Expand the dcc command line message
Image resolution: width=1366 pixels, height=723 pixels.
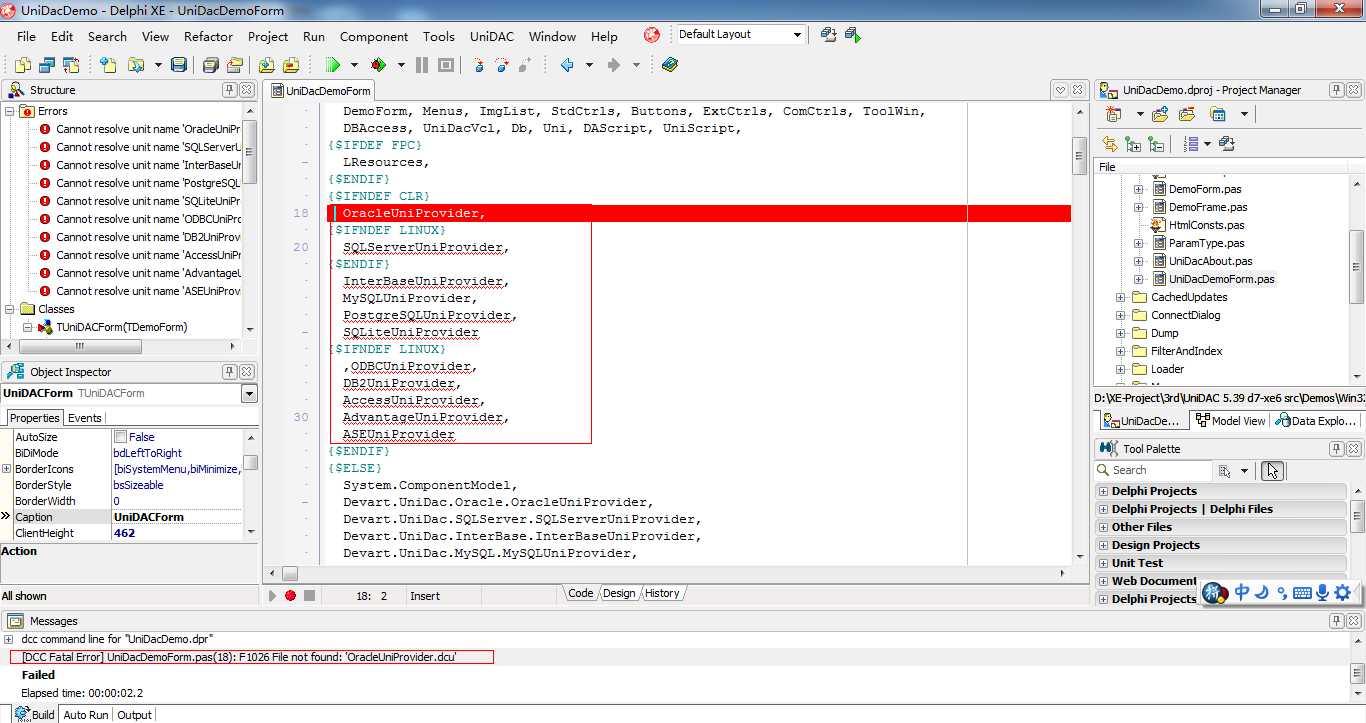pyautogui.click(x=9, y=639)
